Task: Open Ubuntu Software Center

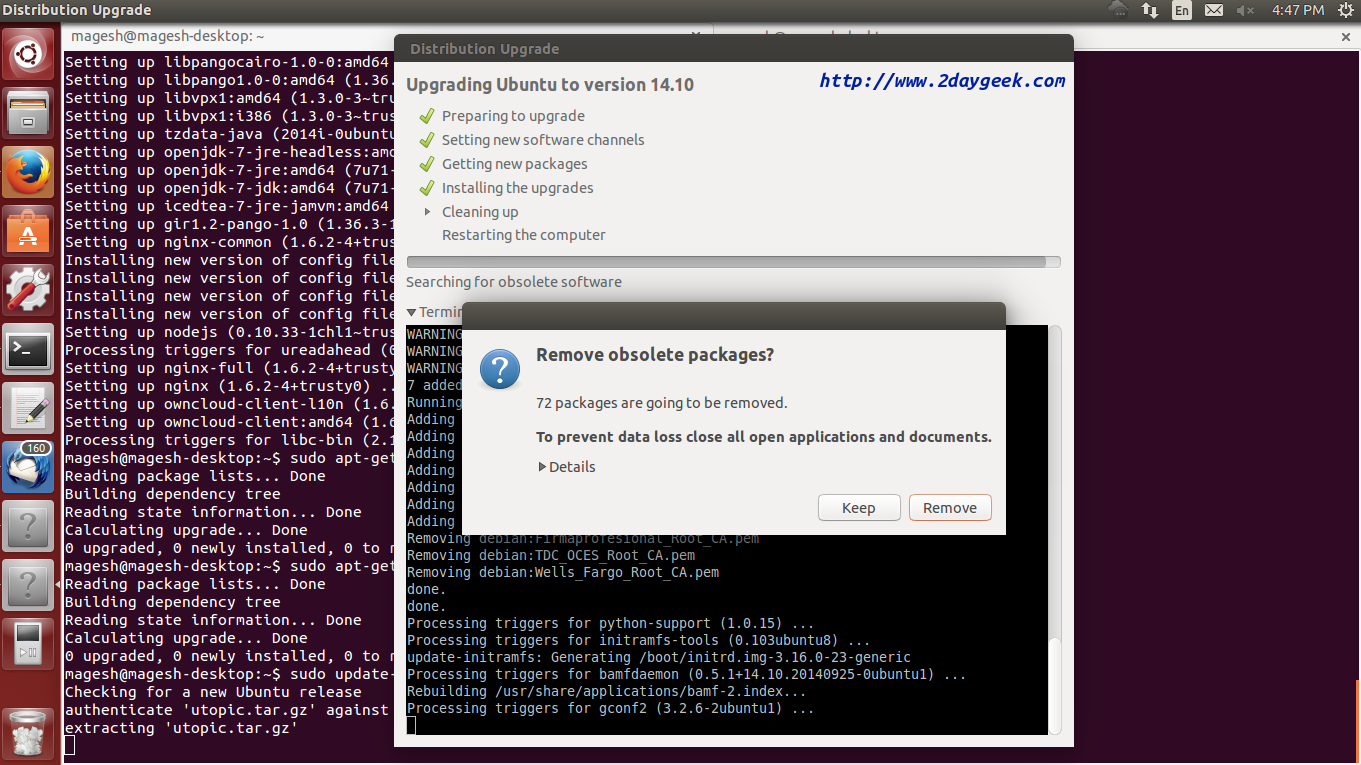Action: click(x=28, y=231)
